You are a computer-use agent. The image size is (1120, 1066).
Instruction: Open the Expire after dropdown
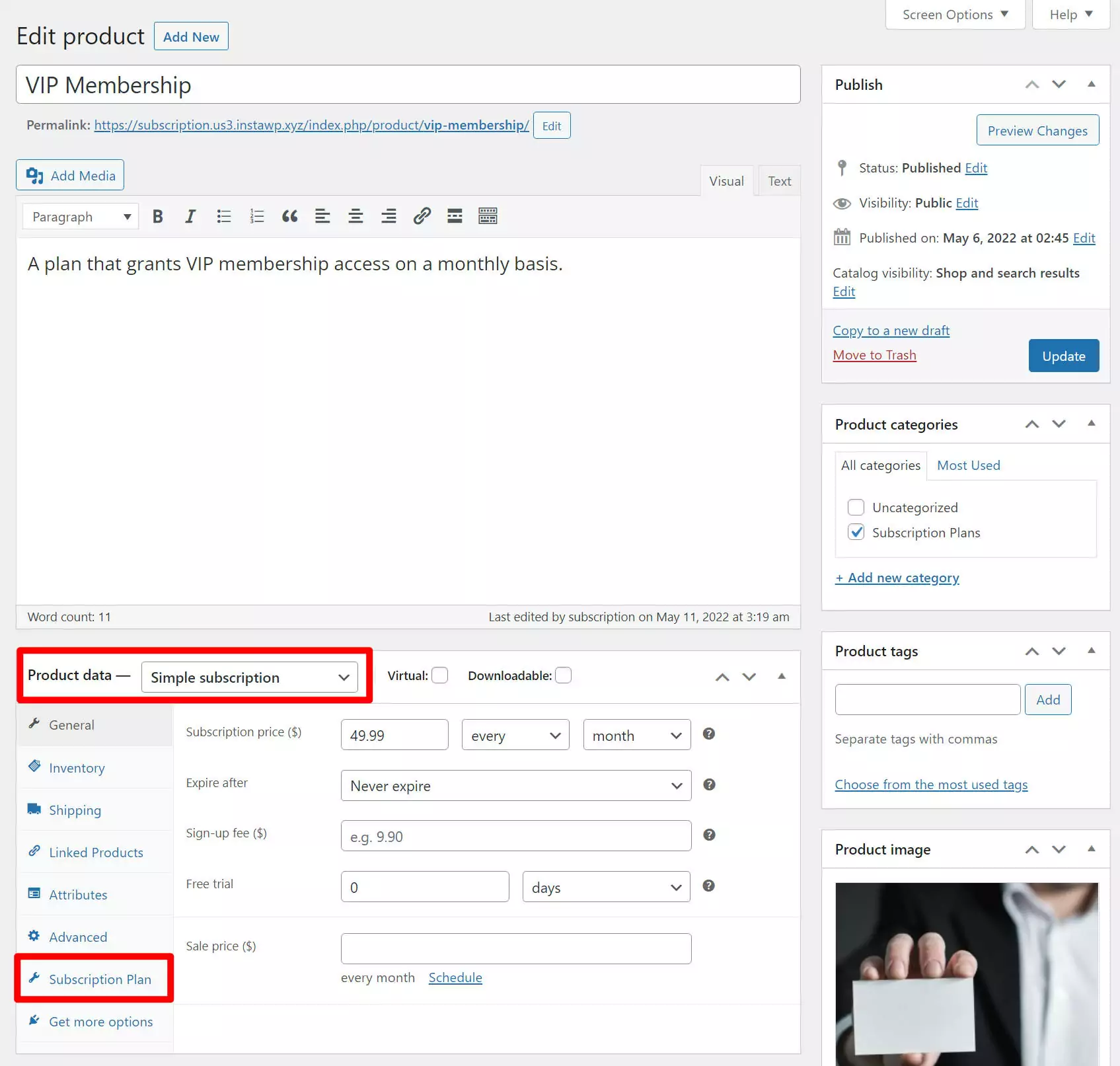[x=515, y=786]
